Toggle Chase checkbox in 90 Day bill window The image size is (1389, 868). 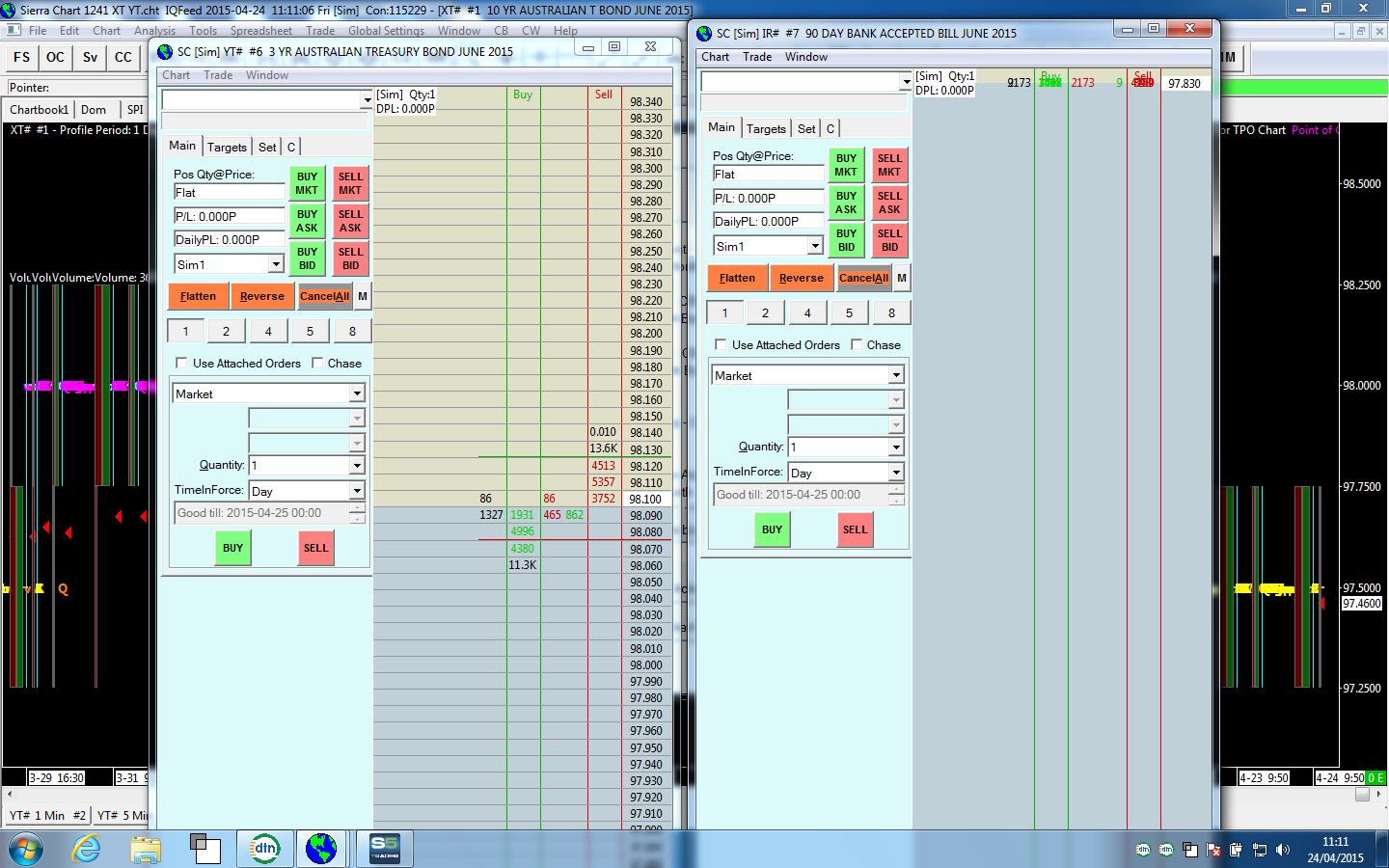857,344
